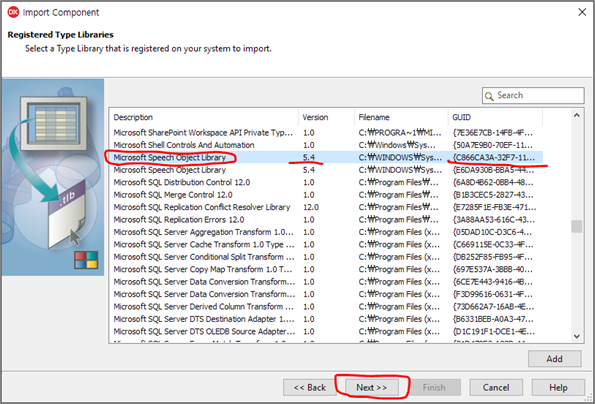
Task: Click GUID {05DAD10C-D3C6-4... cell
Action: [492, 232]
